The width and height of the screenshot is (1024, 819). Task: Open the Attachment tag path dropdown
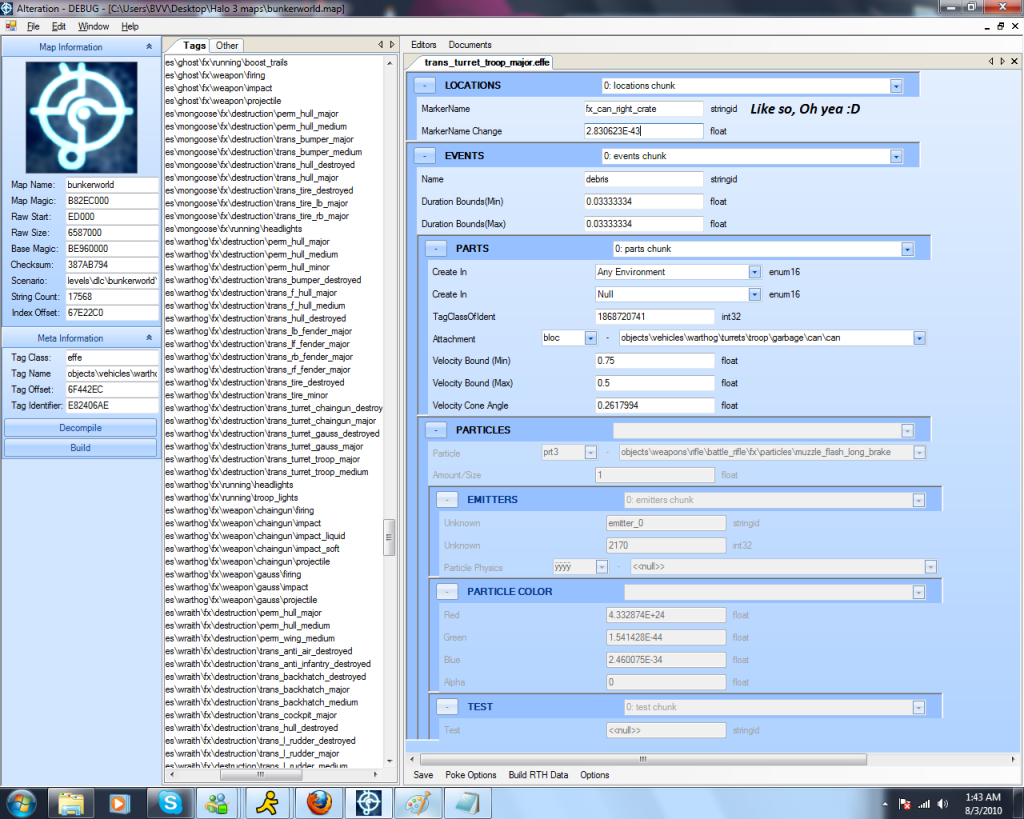[x=919, y=338]
